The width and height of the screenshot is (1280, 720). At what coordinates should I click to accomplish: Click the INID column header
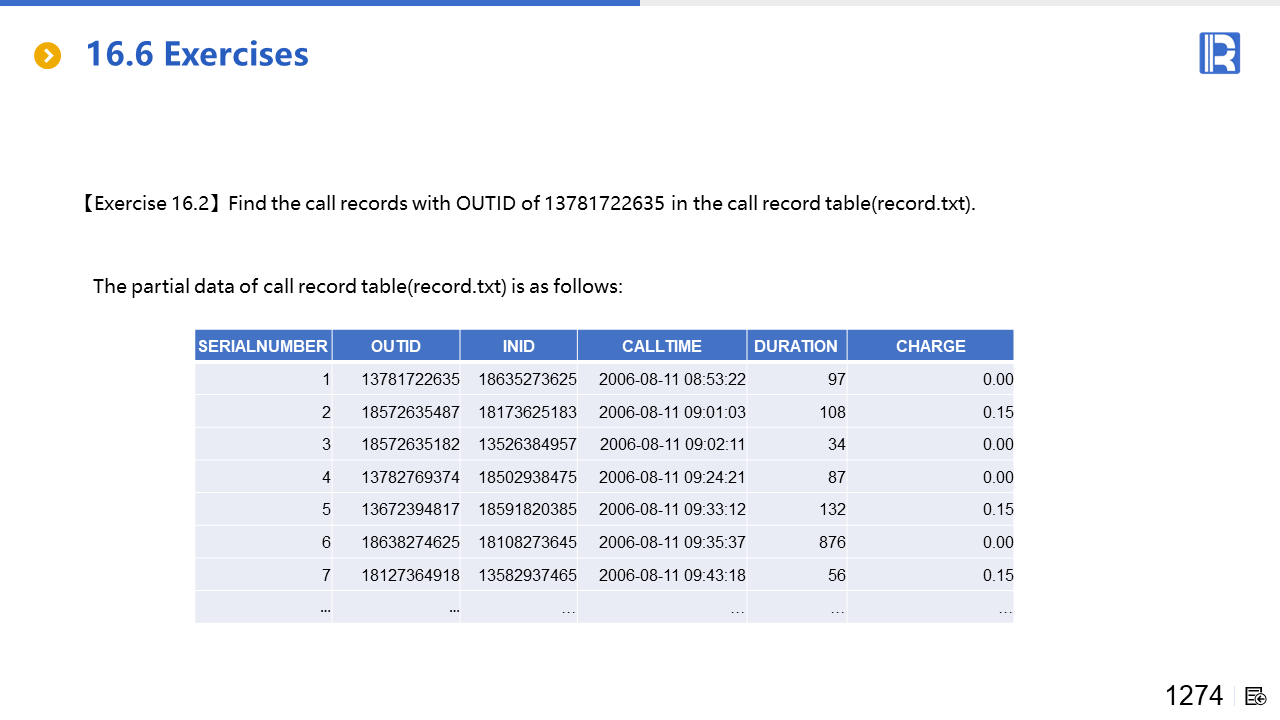pyautogui.click(x=518, y=346)
